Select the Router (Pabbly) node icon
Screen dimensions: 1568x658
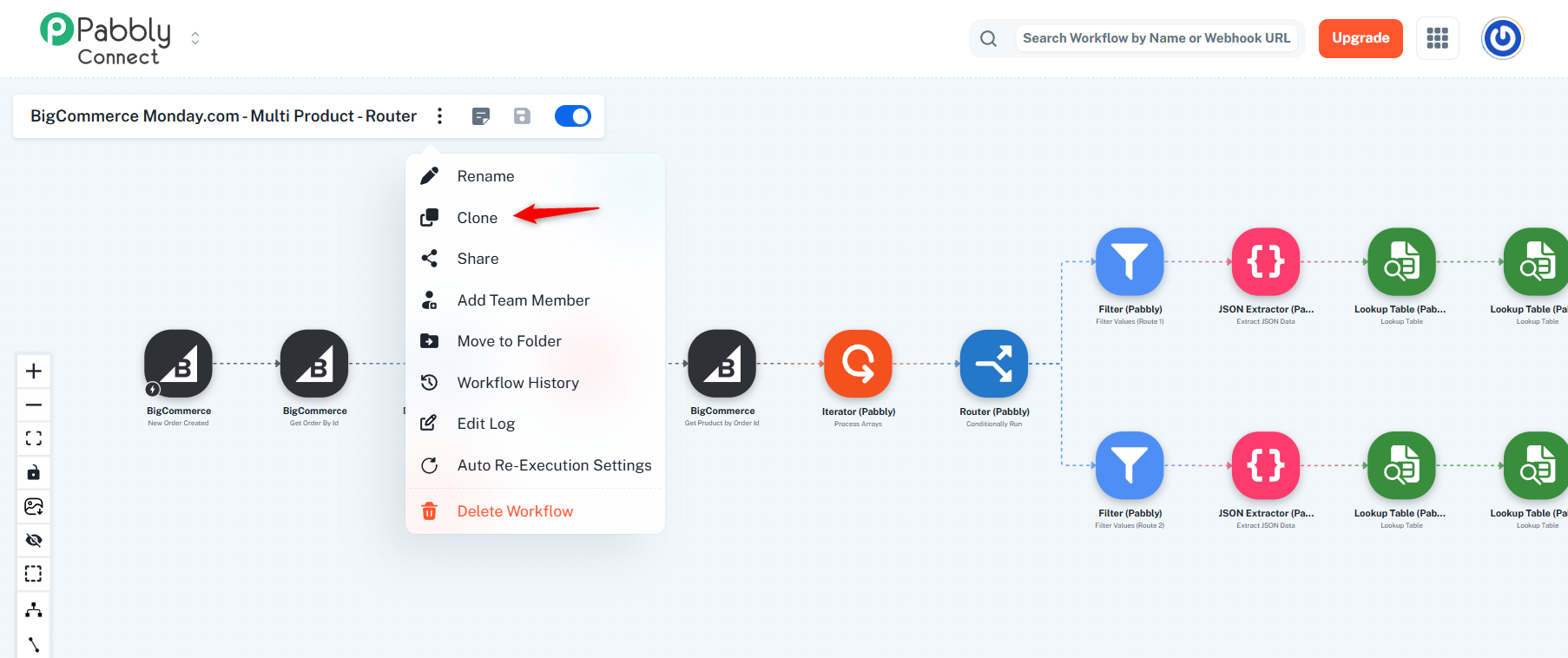[994, 364]
